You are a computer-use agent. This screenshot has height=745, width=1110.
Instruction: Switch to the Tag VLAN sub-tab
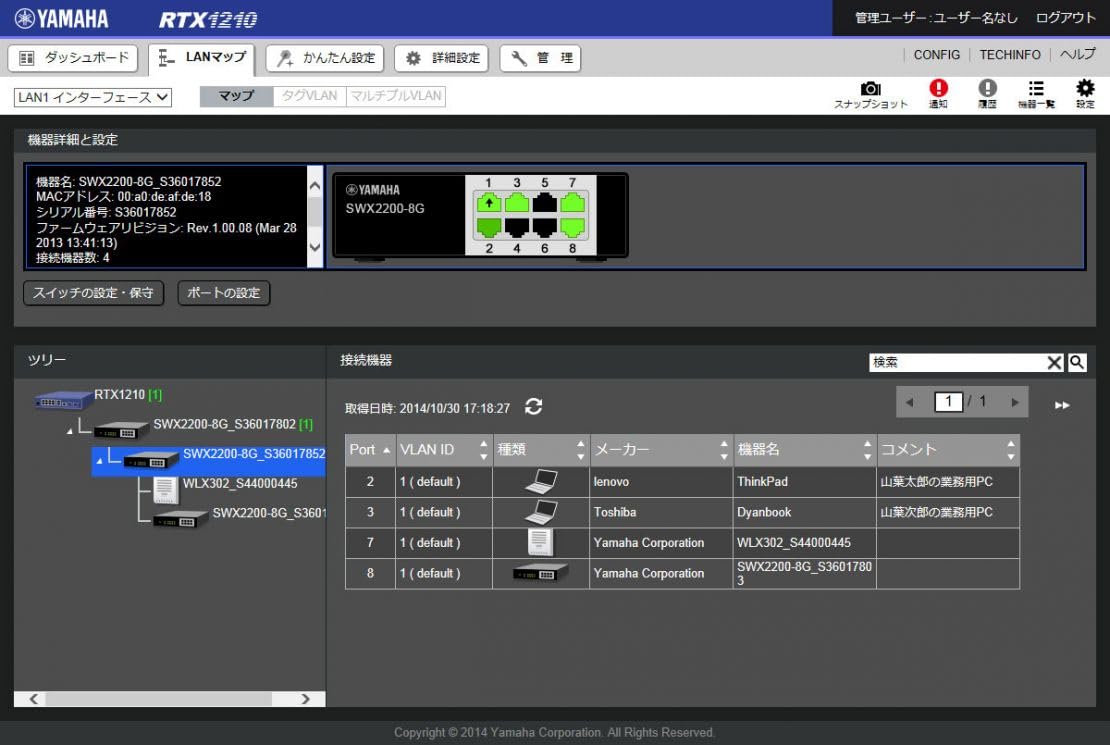(x=309, y=96)
